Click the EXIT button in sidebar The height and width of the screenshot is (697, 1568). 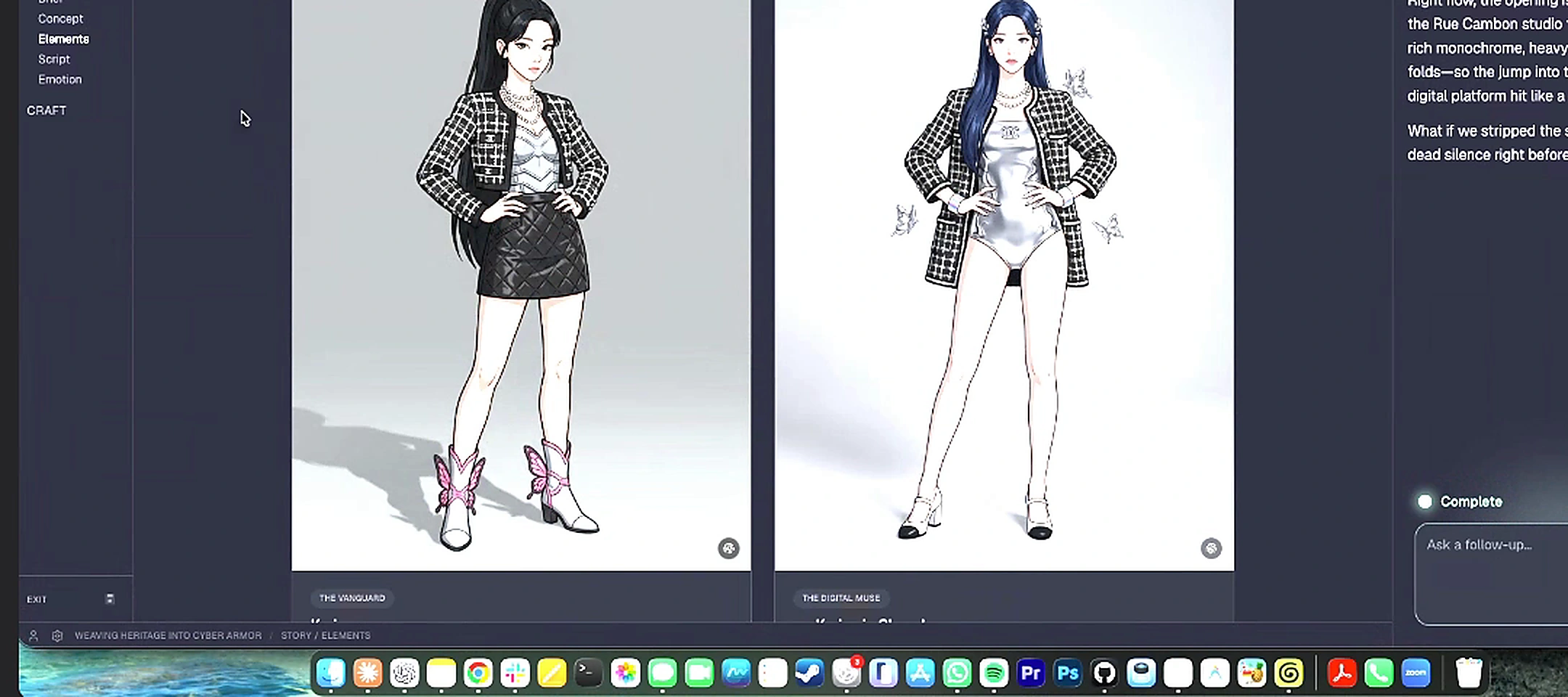tap(36, 600)
